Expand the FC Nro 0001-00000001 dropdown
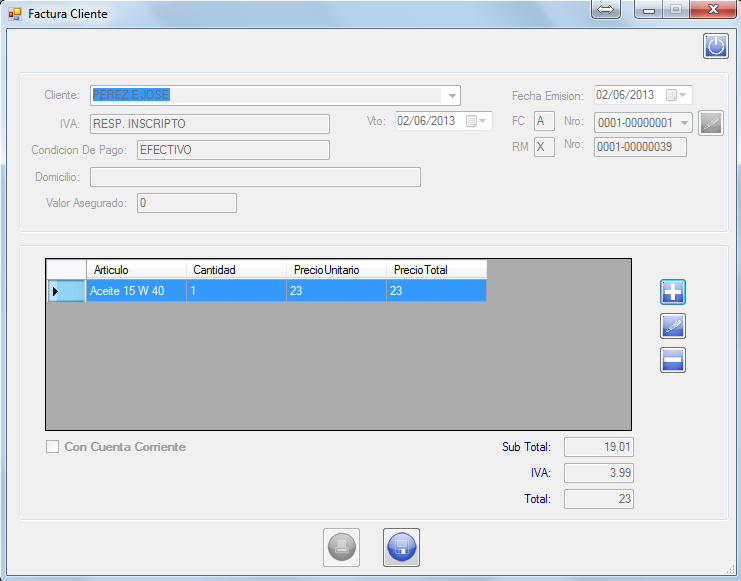 pos(684,122)
